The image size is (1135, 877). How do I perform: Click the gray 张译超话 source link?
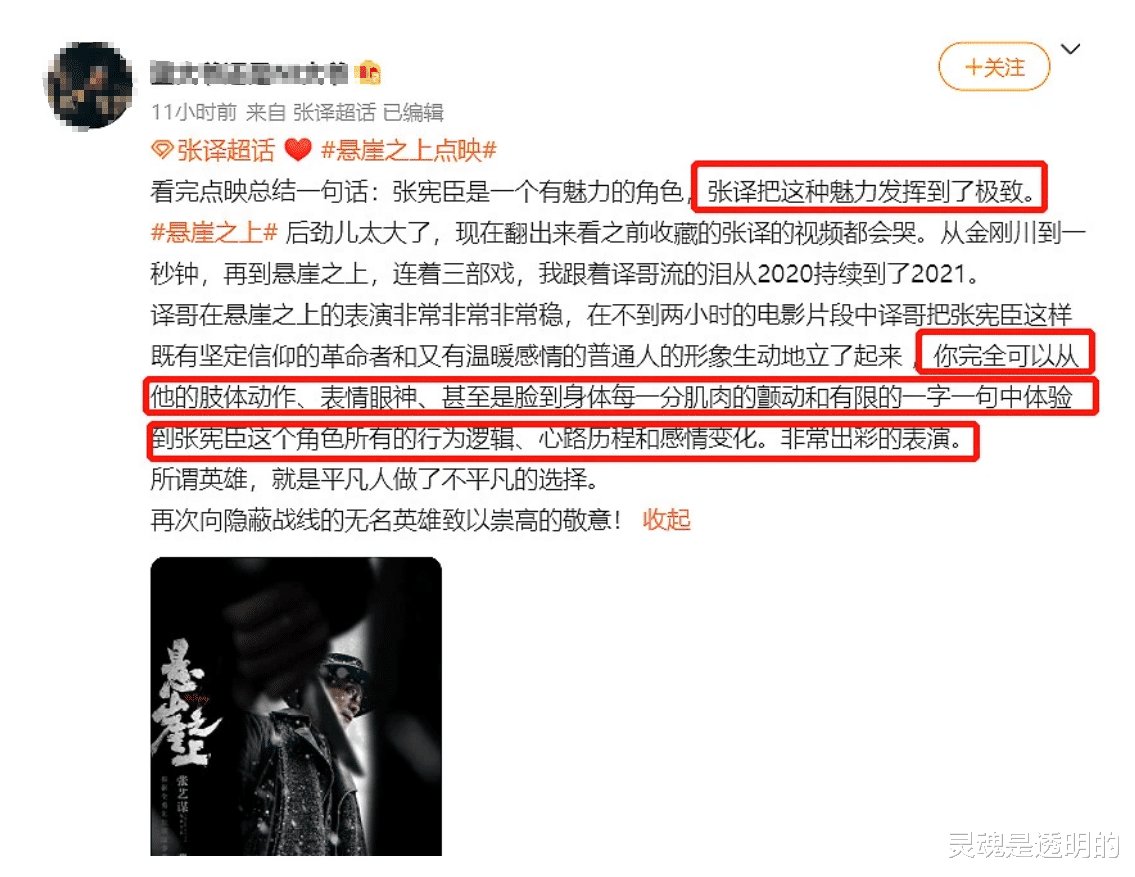tap(334, 112)
